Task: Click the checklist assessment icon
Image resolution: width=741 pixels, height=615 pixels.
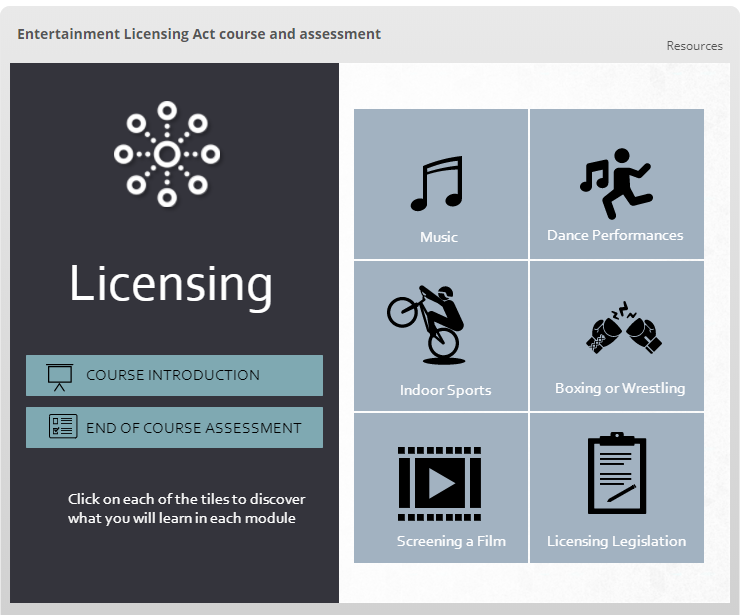Action: [63, 426]
